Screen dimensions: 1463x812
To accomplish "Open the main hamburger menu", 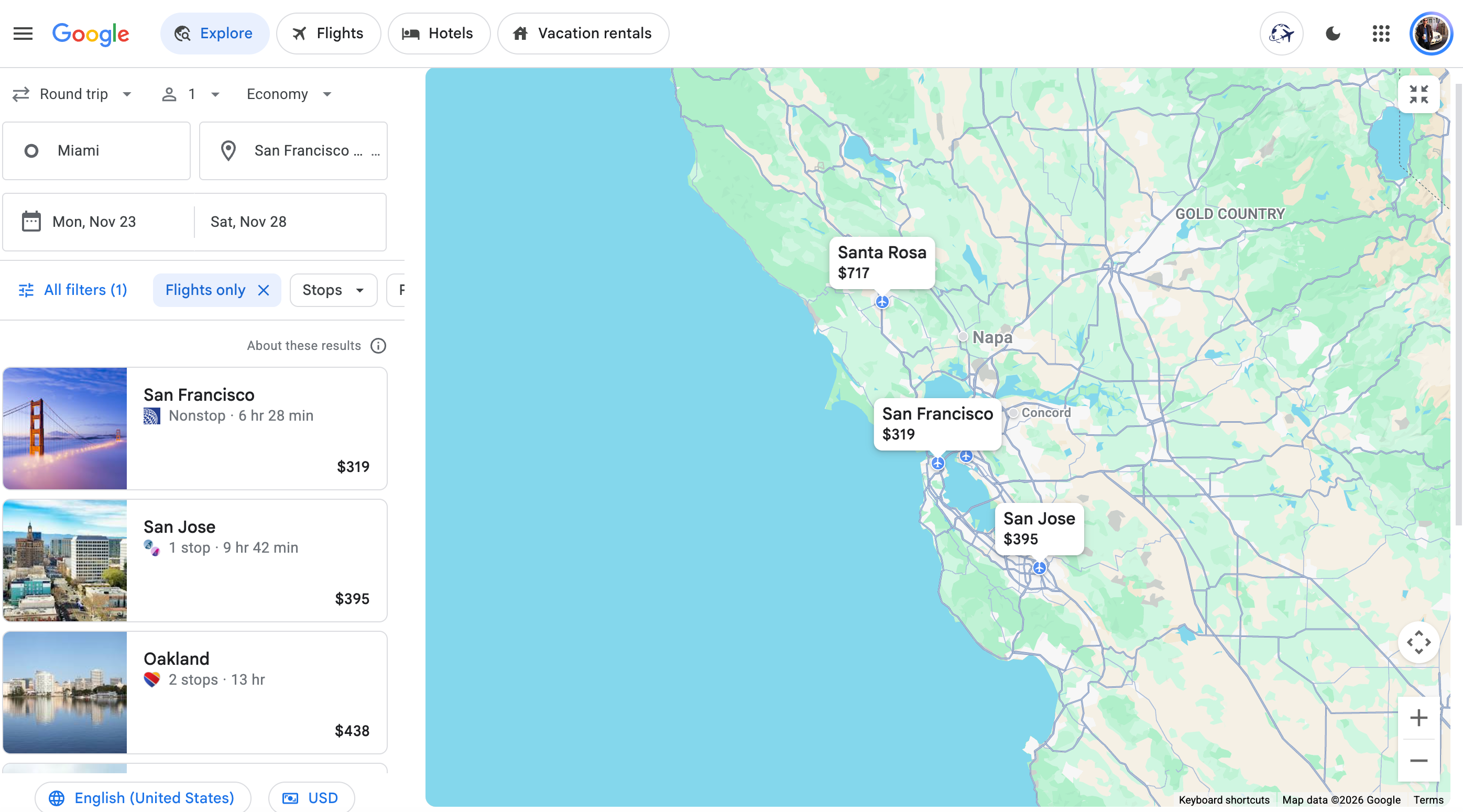I will coord(23,34).
